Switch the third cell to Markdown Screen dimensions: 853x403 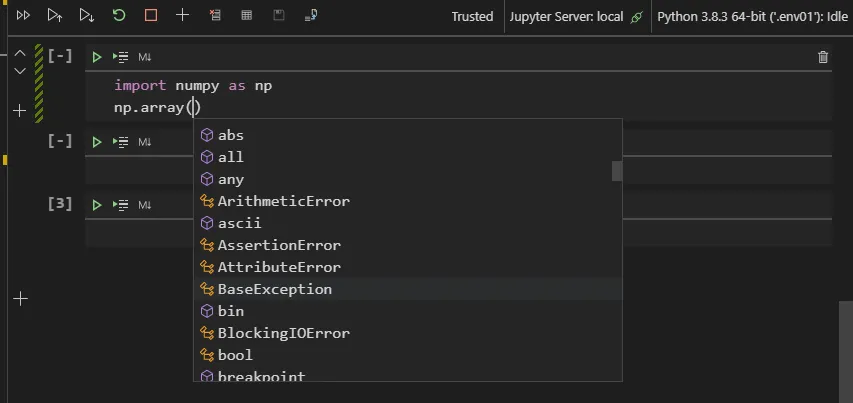(145, 205)
